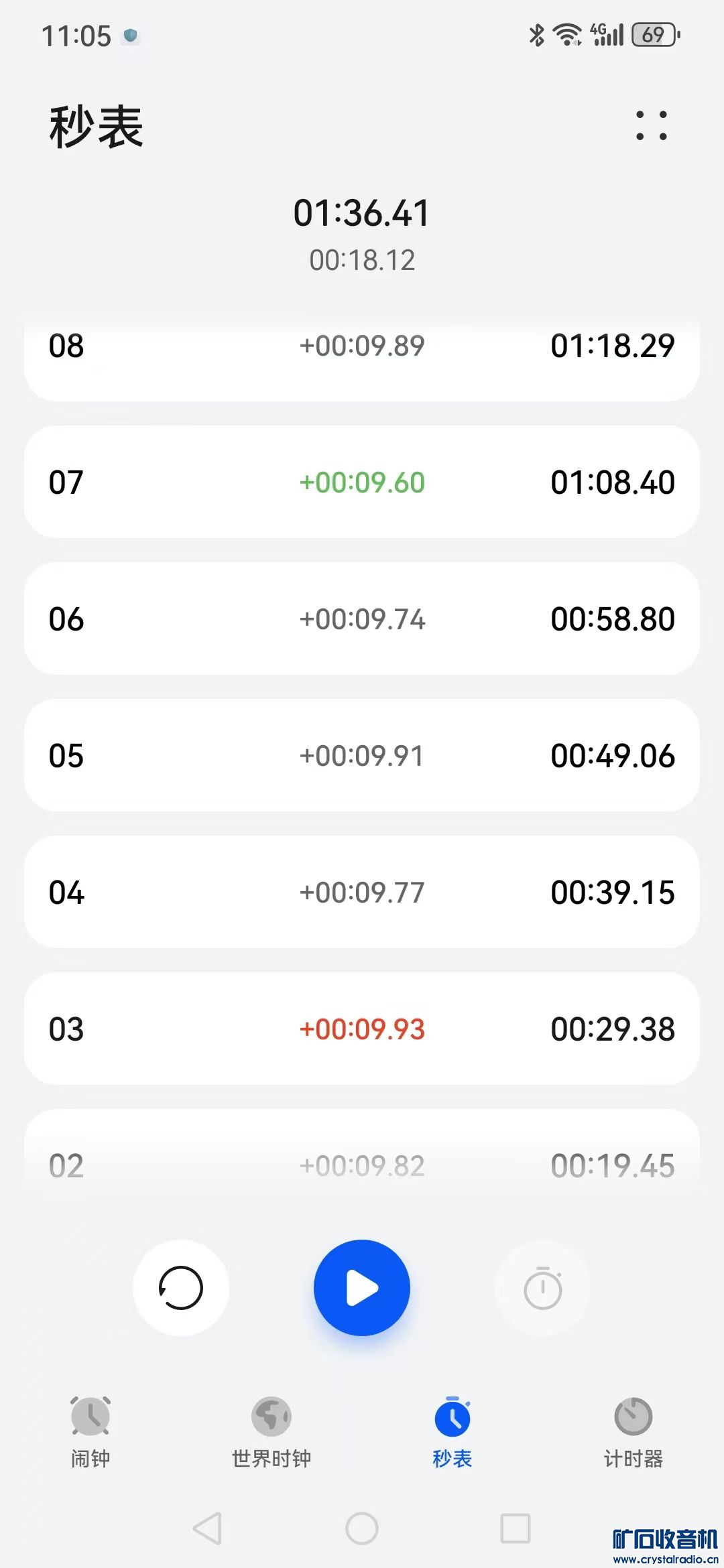Select lap 08 record row
This screenshot has height=1568, width=724.
point(362,355)
